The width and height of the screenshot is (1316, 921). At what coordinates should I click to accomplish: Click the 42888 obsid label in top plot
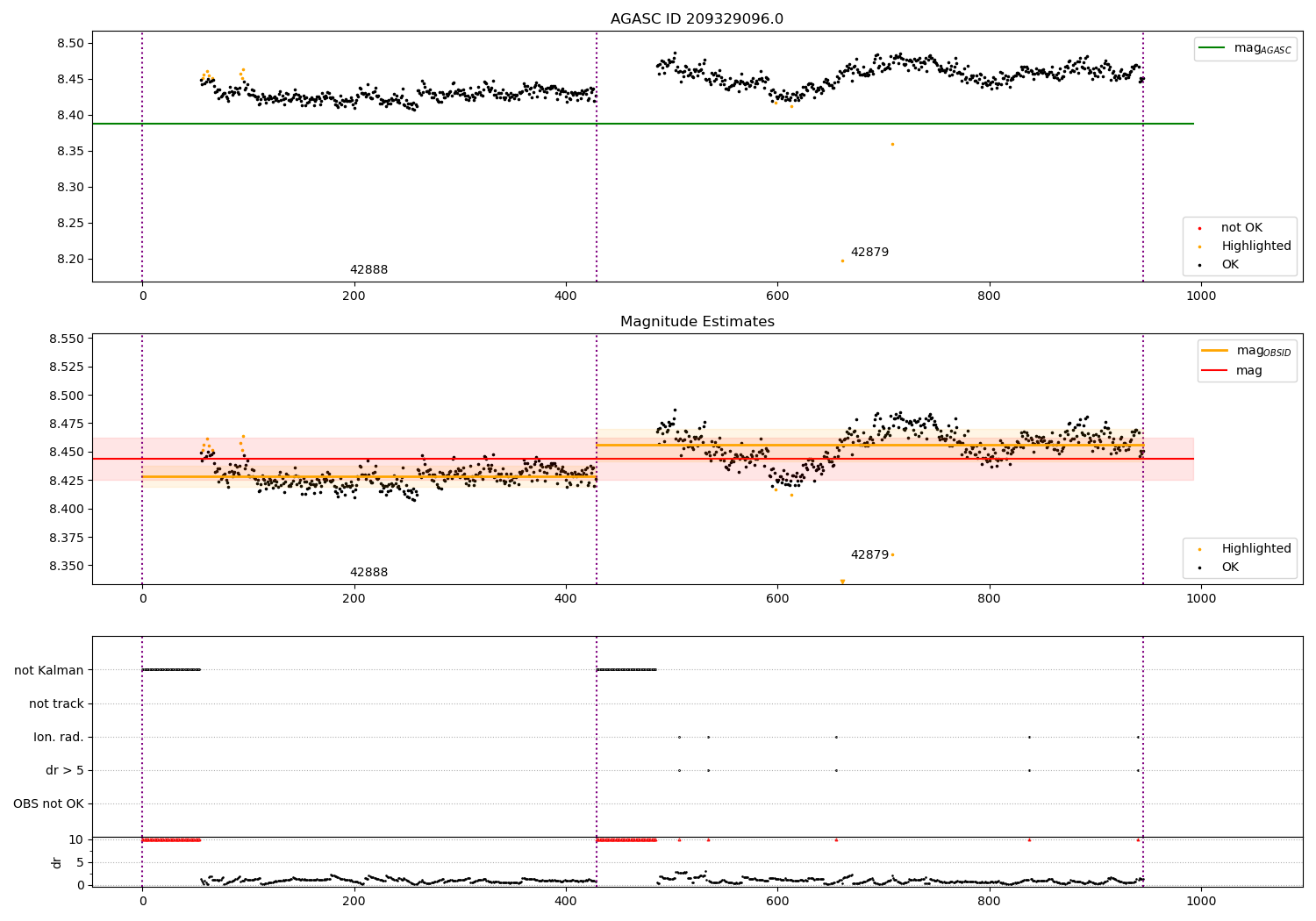click(x=368, y=270)
